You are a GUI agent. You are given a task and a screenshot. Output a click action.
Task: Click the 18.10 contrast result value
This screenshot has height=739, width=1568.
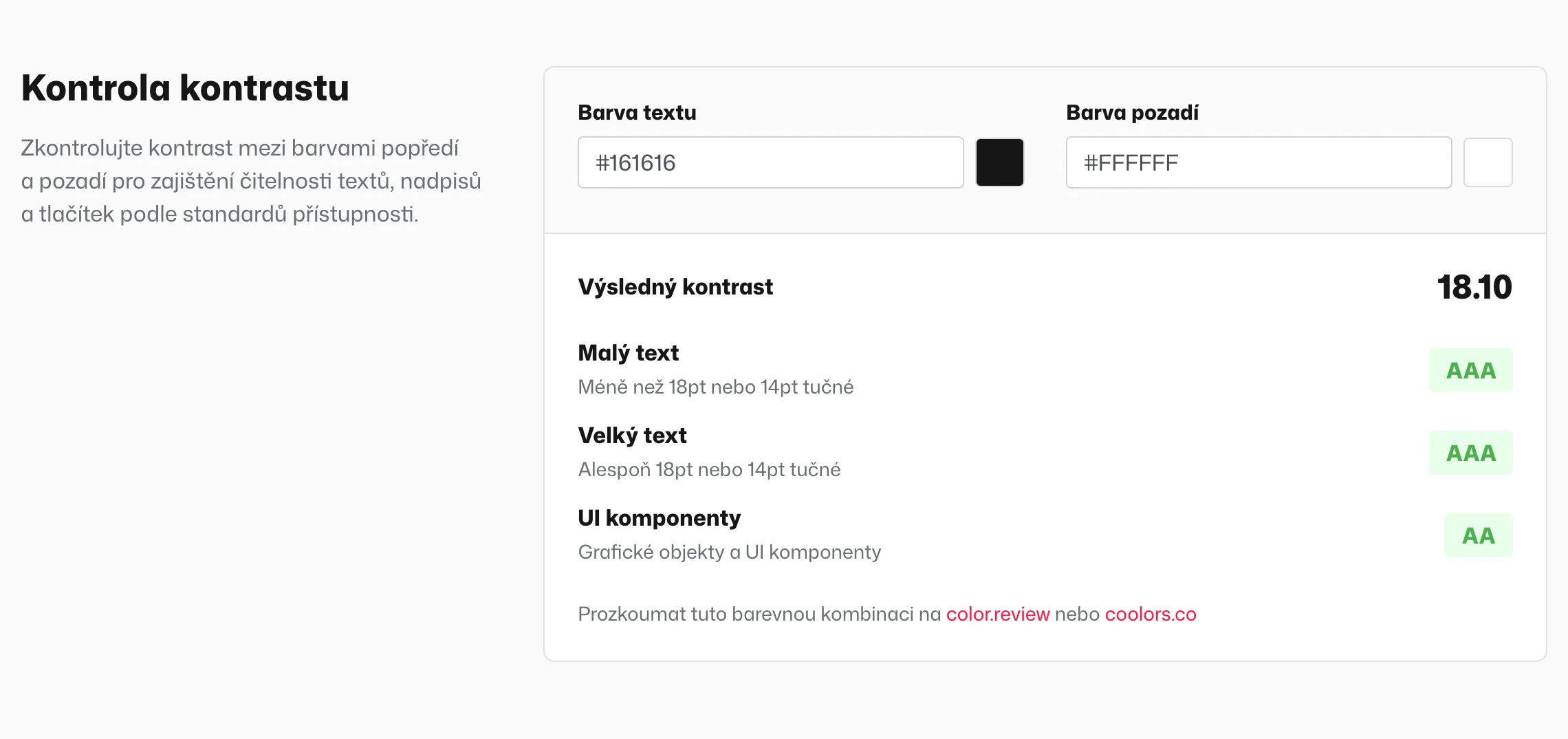click(x=1474, y=287)
